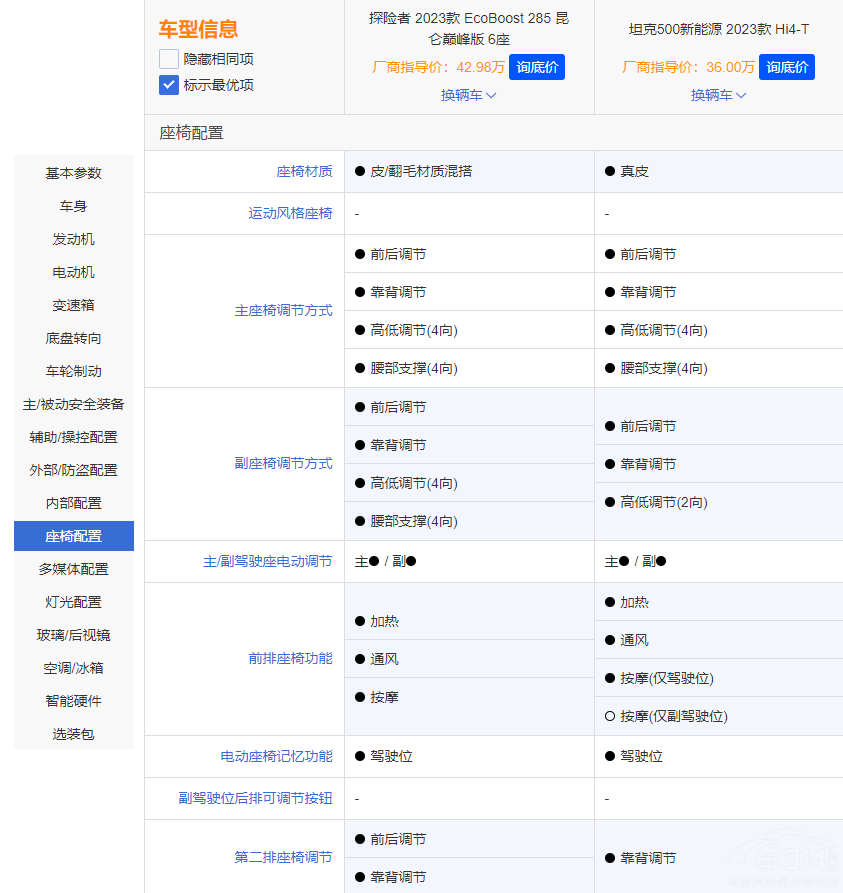The image size is (843, 893).
Task: Click the 座椅材质 parameter link
Action: click(x=305, y=171)
